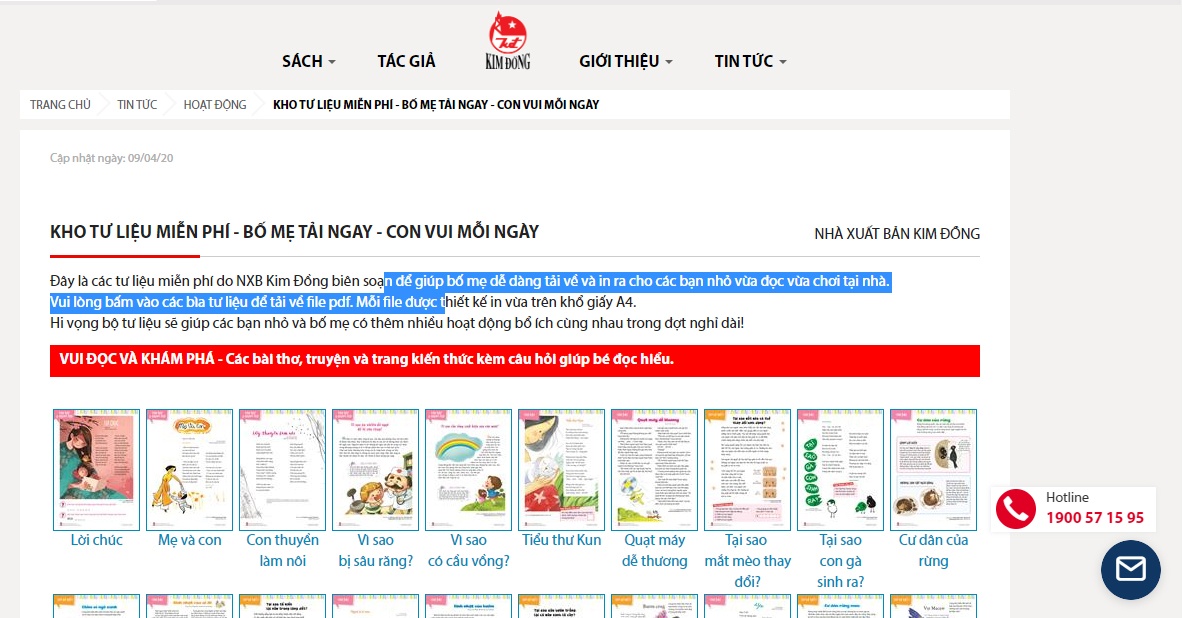
Task: Open the Vì sao có cầu vồng cover
Action: tap(468, 470)
